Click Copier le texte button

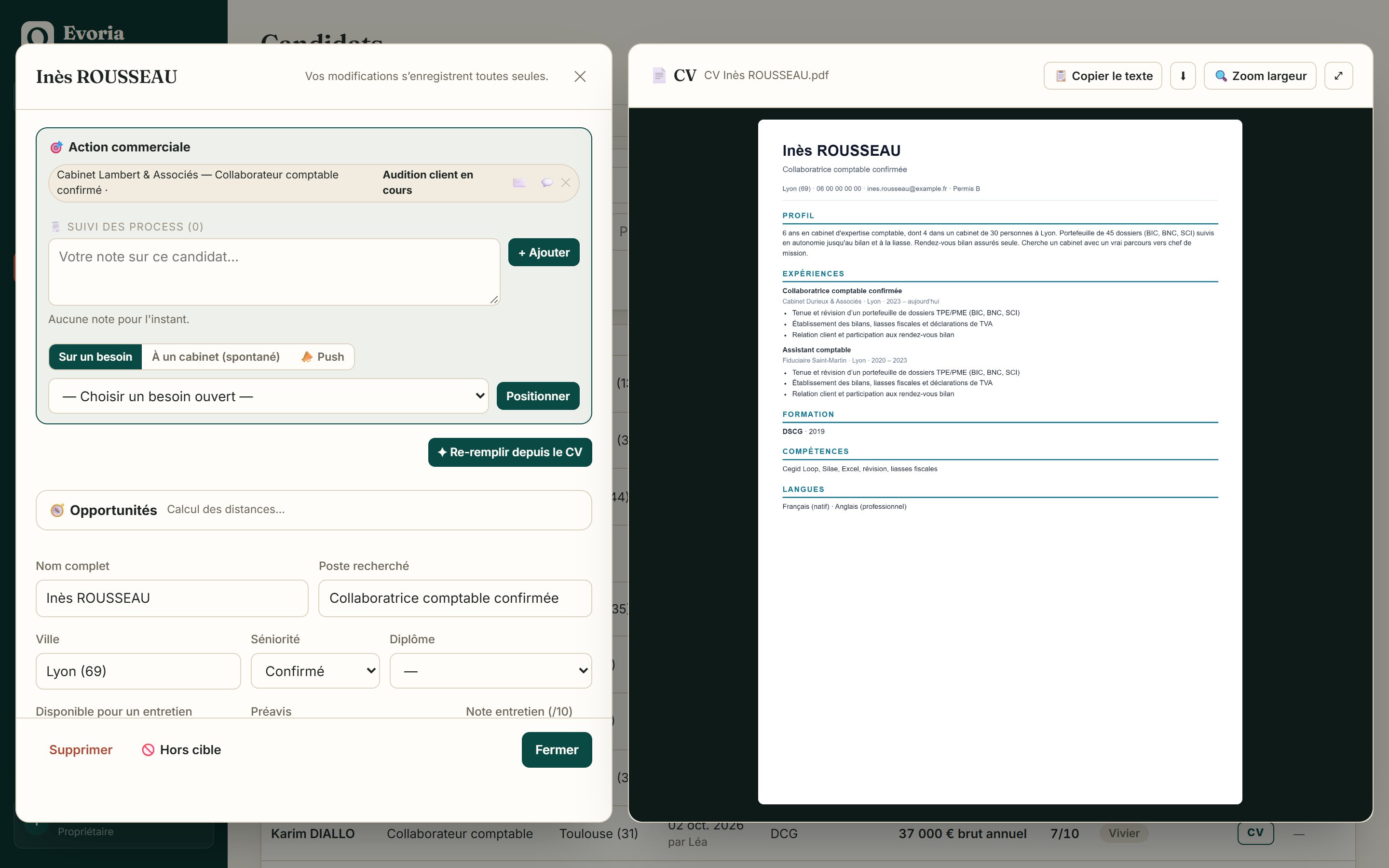1103,76
